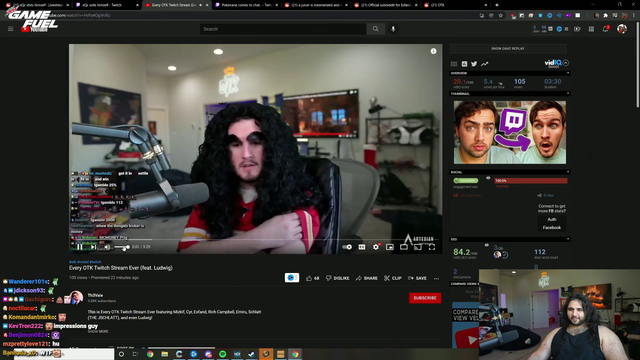Collapse the Overview section

tap(568, 73)
